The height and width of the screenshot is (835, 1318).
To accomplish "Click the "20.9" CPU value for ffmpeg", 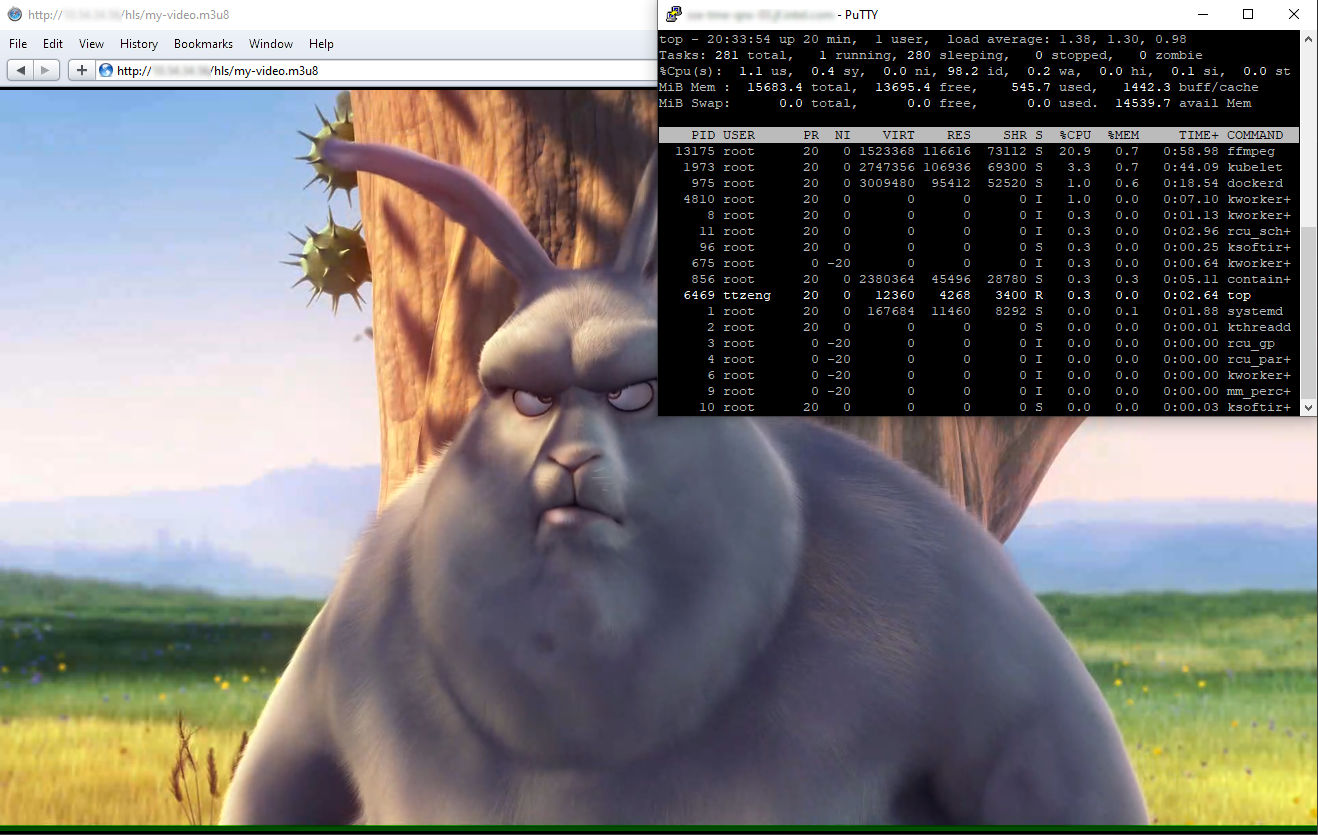I will (1075, 151).
